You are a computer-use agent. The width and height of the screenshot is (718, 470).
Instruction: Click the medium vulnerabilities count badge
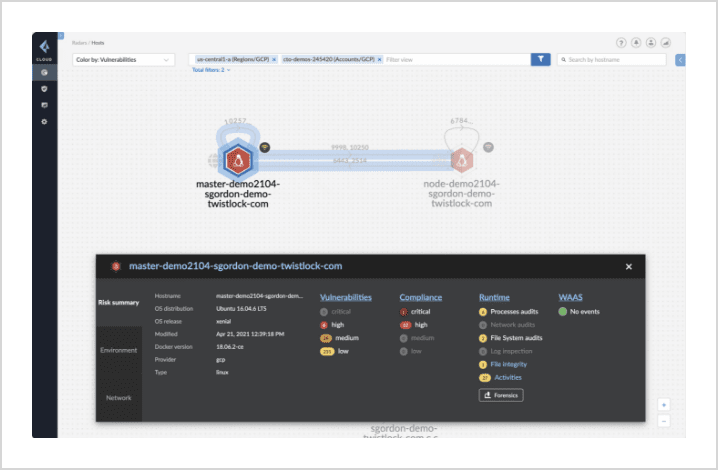click(326, 338)
